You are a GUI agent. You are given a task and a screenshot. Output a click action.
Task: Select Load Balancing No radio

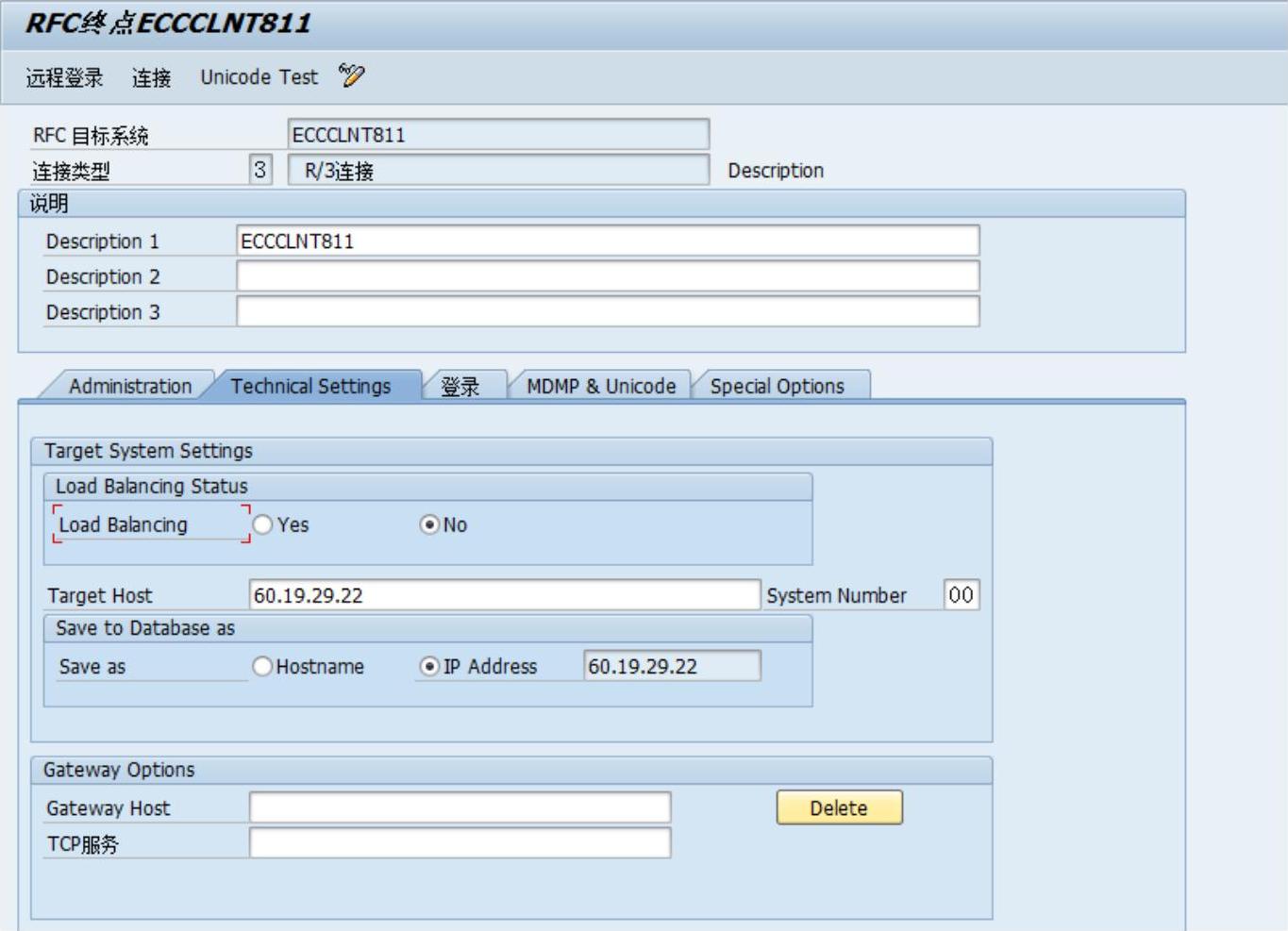tap(429, 524)
